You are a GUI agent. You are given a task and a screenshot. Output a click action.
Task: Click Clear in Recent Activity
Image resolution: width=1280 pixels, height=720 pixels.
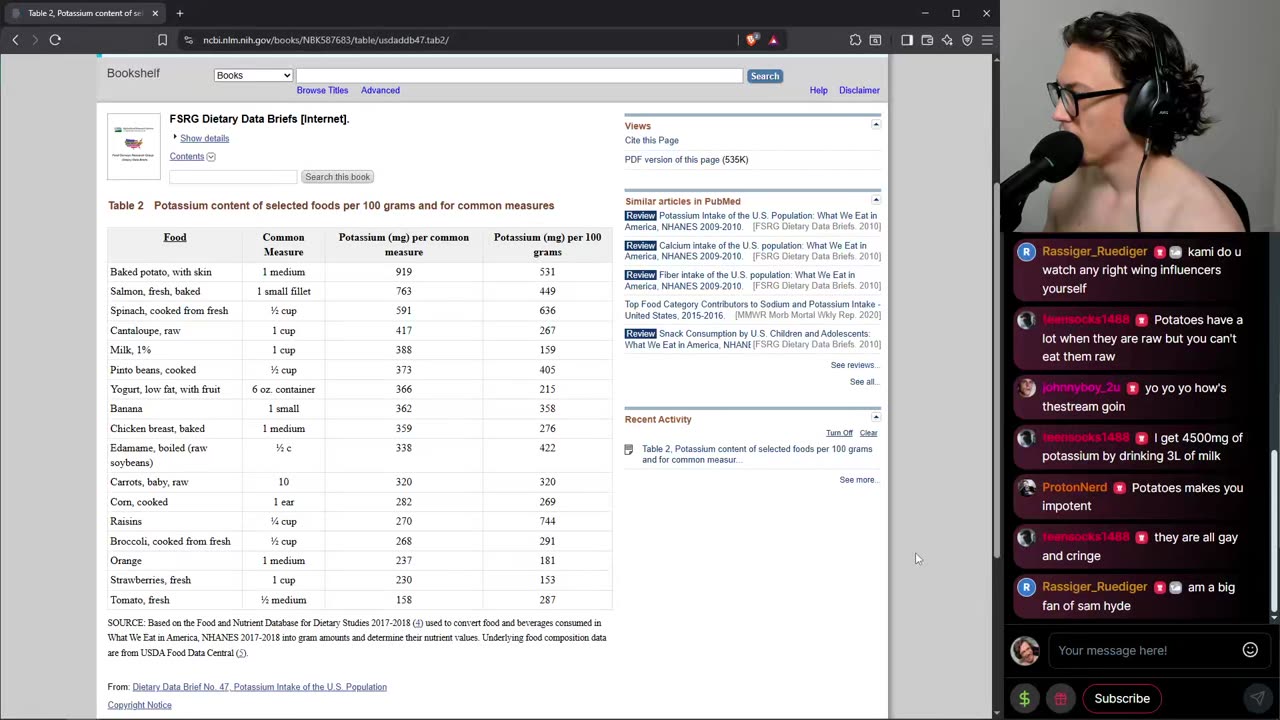[868, 433]
